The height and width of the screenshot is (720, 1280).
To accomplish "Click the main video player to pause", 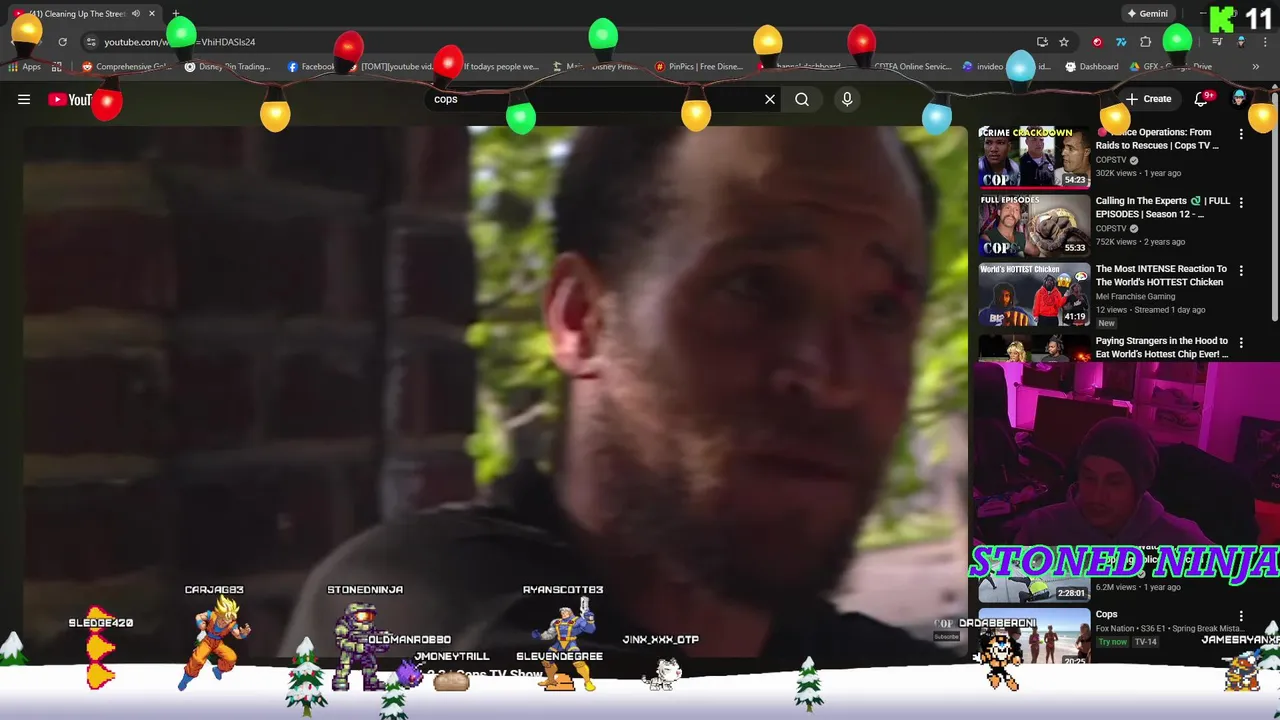I will (x=495, y=390).
